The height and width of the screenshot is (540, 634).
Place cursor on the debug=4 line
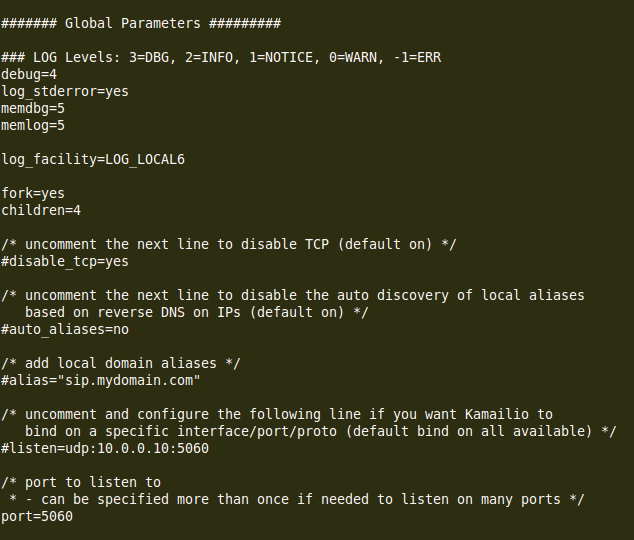29,74
